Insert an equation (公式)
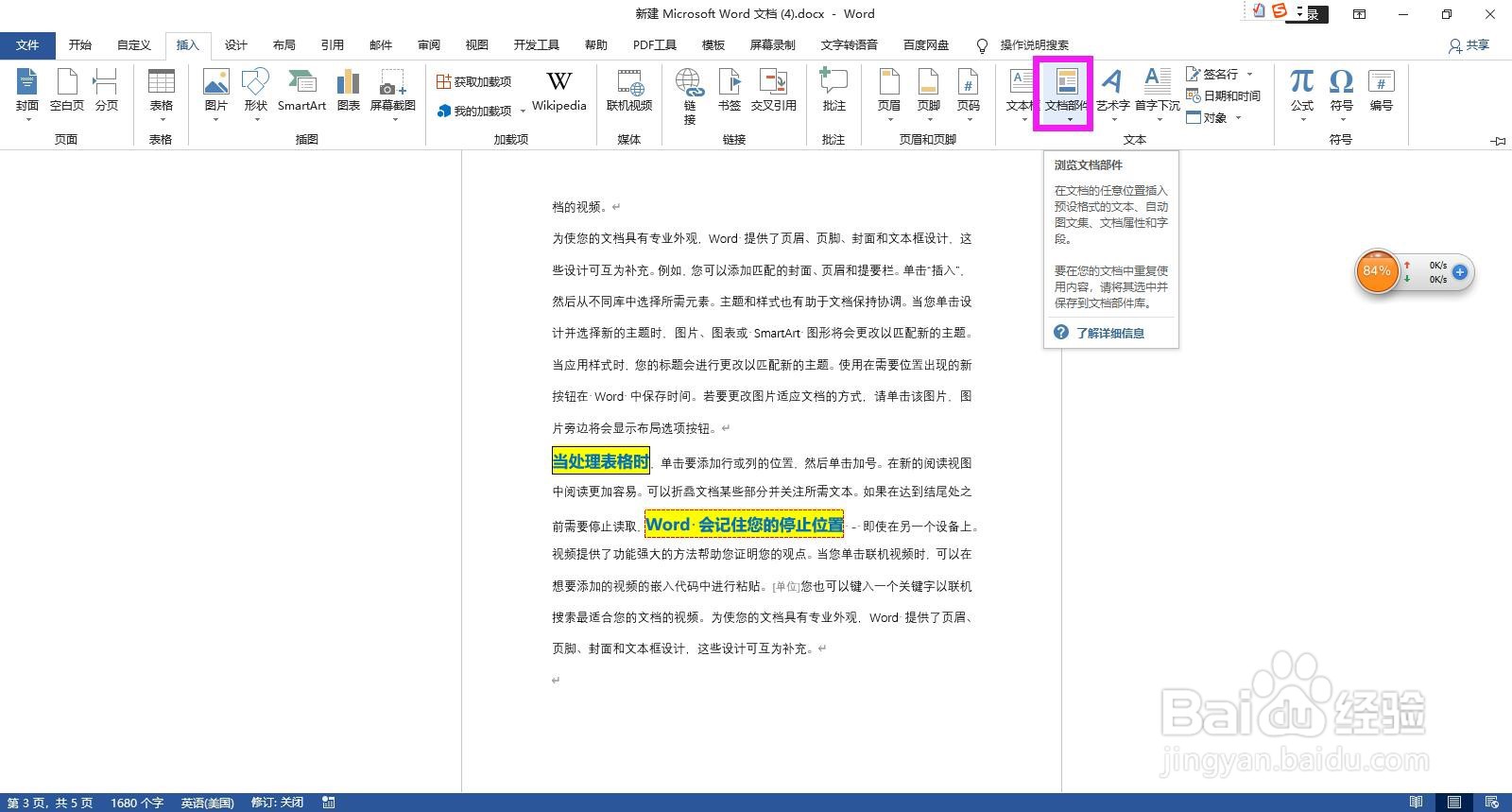 1302,94
